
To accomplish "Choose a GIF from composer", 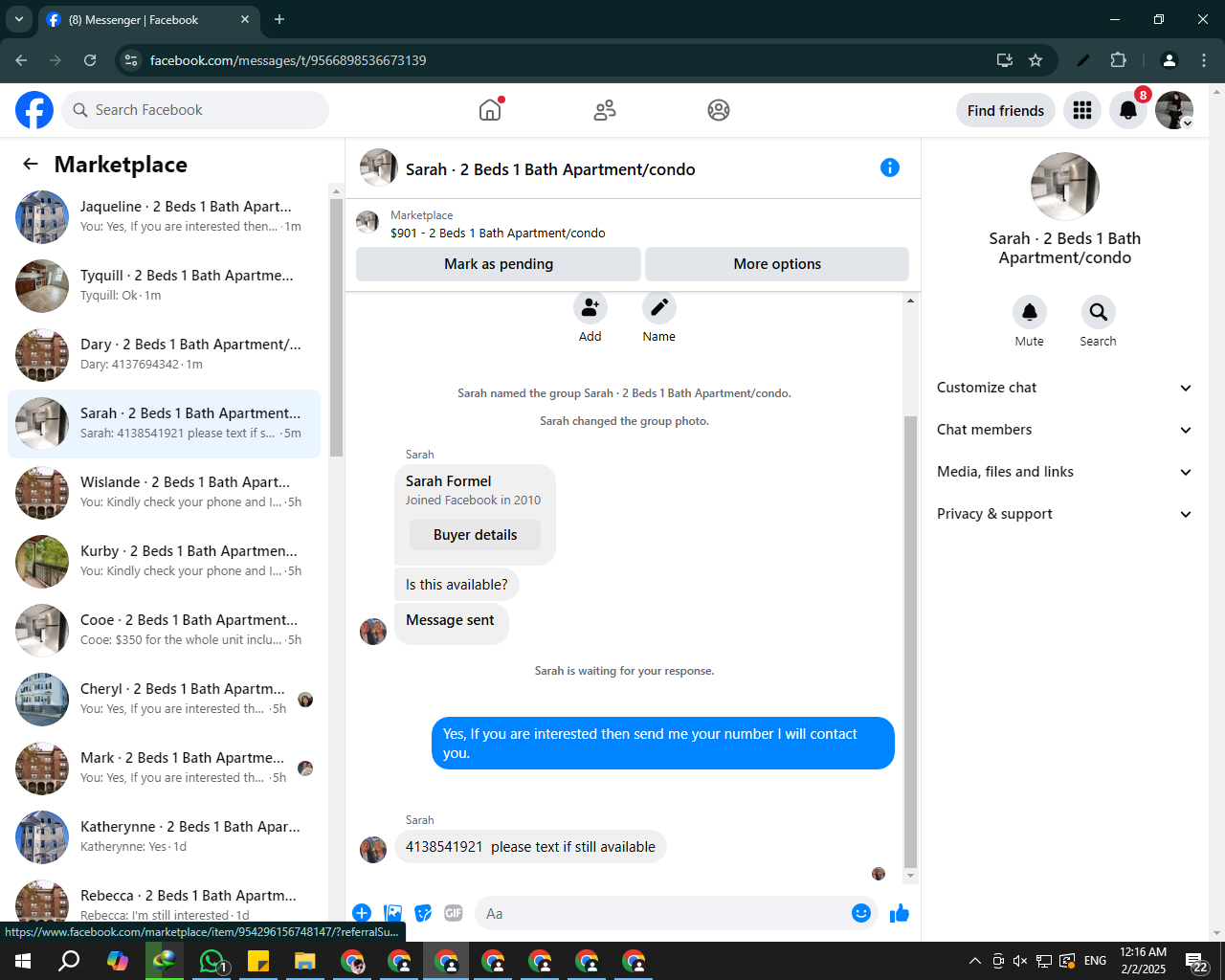I will point(454,913).
